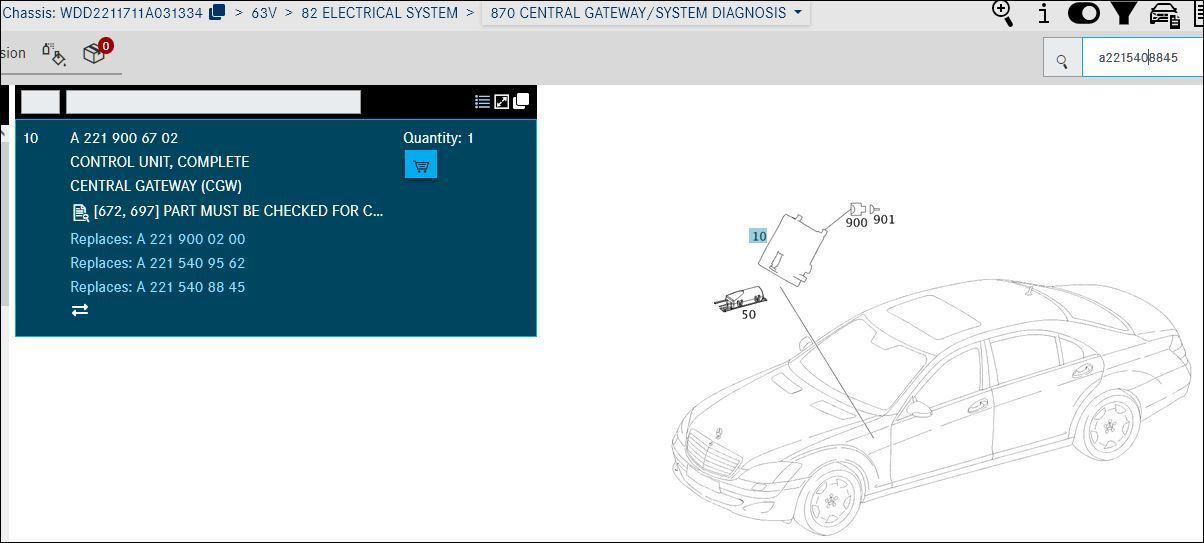Open link Replaces: A 221 540 95 62
This screenshot has width=1204, height=543.
pyautogui.click(x=157, y=263)
